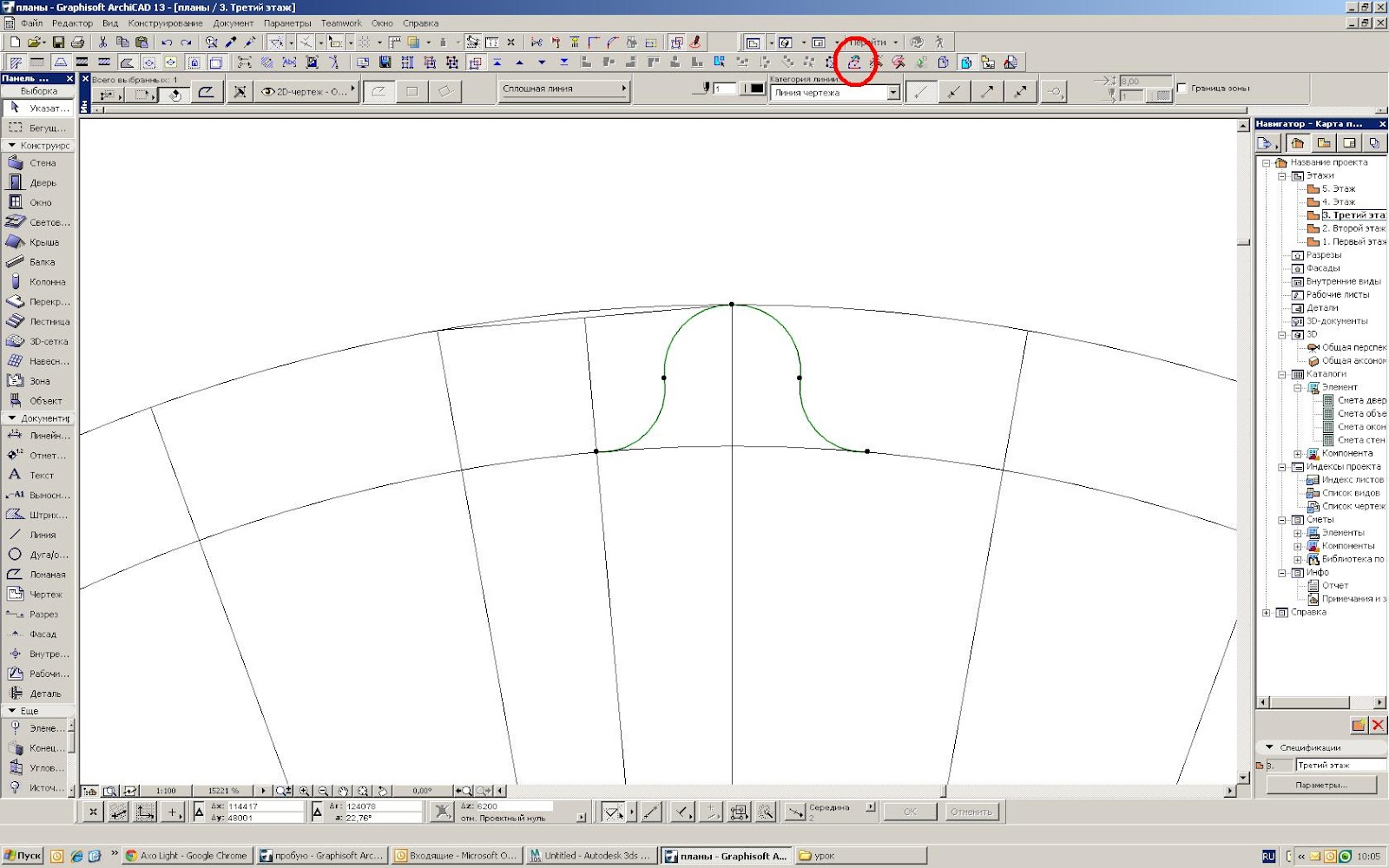1389x868 pixels.
Task: Collapse the Этажи tree node
Action: click(x=1282, y=175)
